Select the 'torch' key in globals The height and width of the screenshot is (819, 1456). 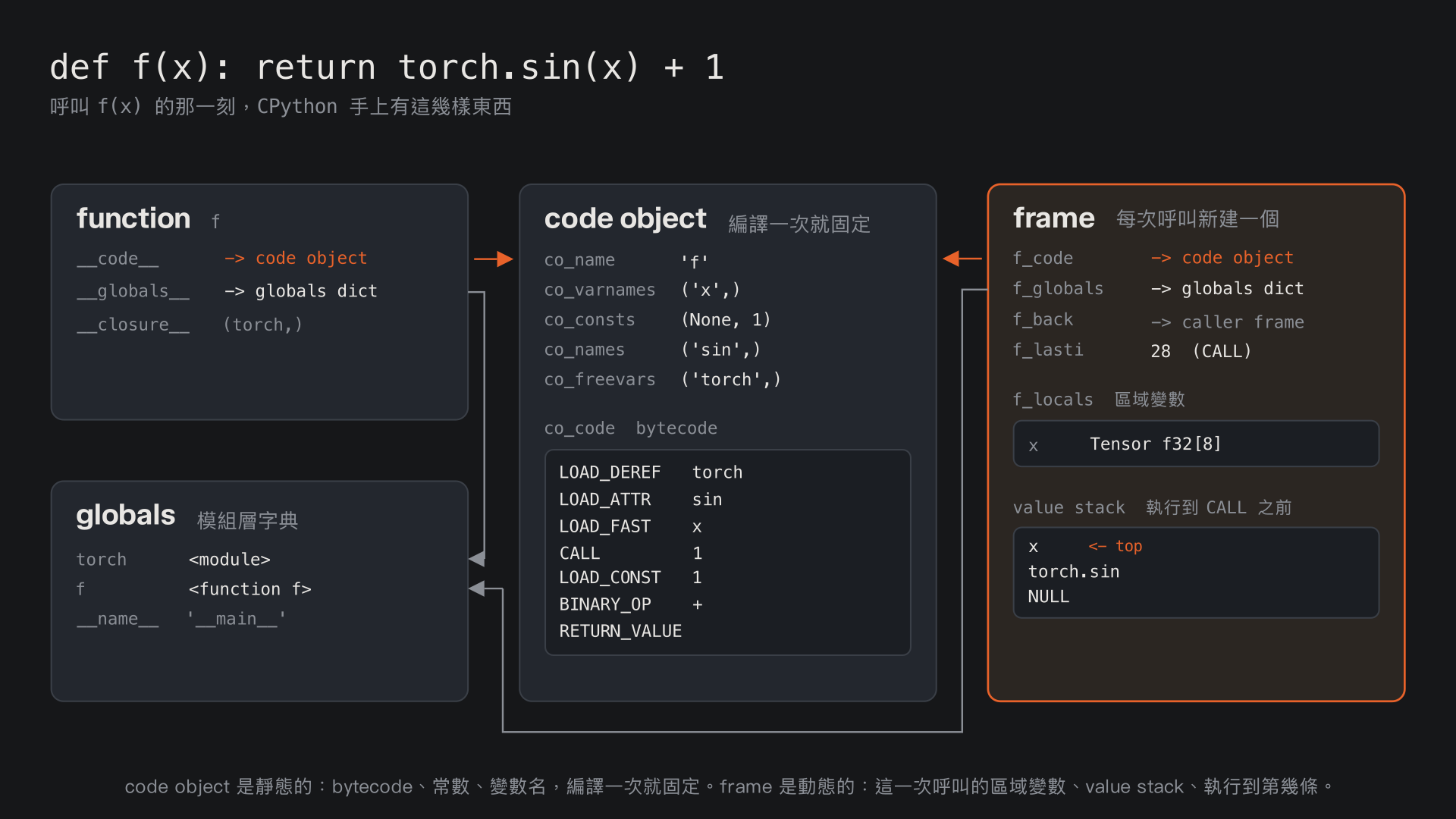point(102,560)
